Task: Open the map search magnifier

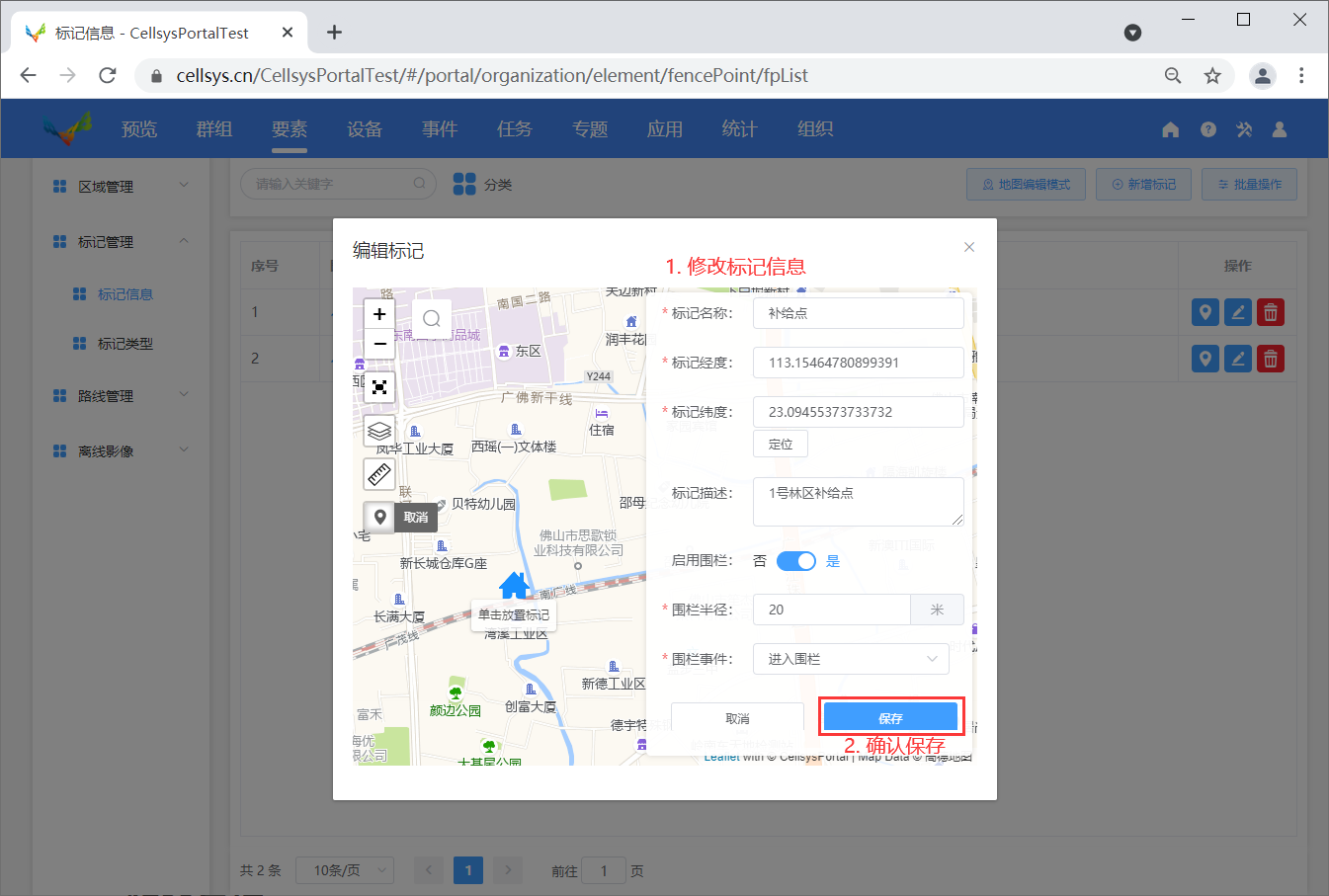Action: (431, 318)
